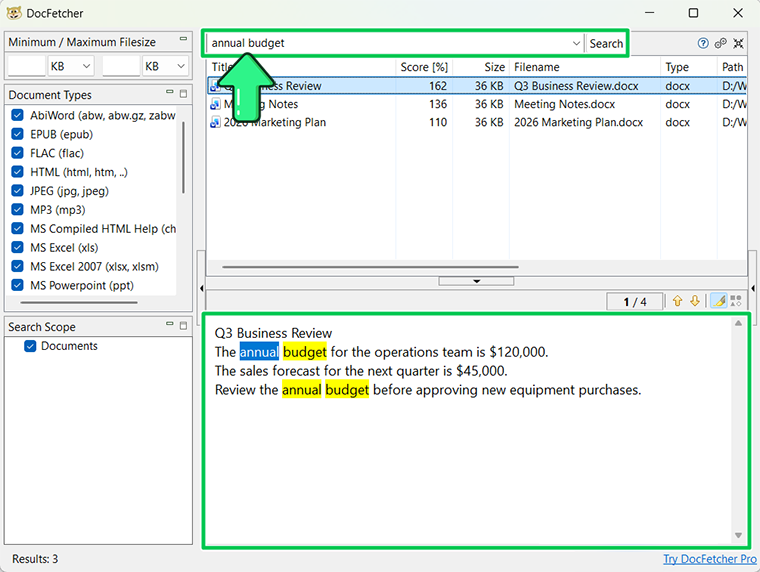The width and height of the screenshot is (760, 572).
Task: Uncheck MS Excel 2007 (xlsx, xlsm)
Action: point(17,267)
